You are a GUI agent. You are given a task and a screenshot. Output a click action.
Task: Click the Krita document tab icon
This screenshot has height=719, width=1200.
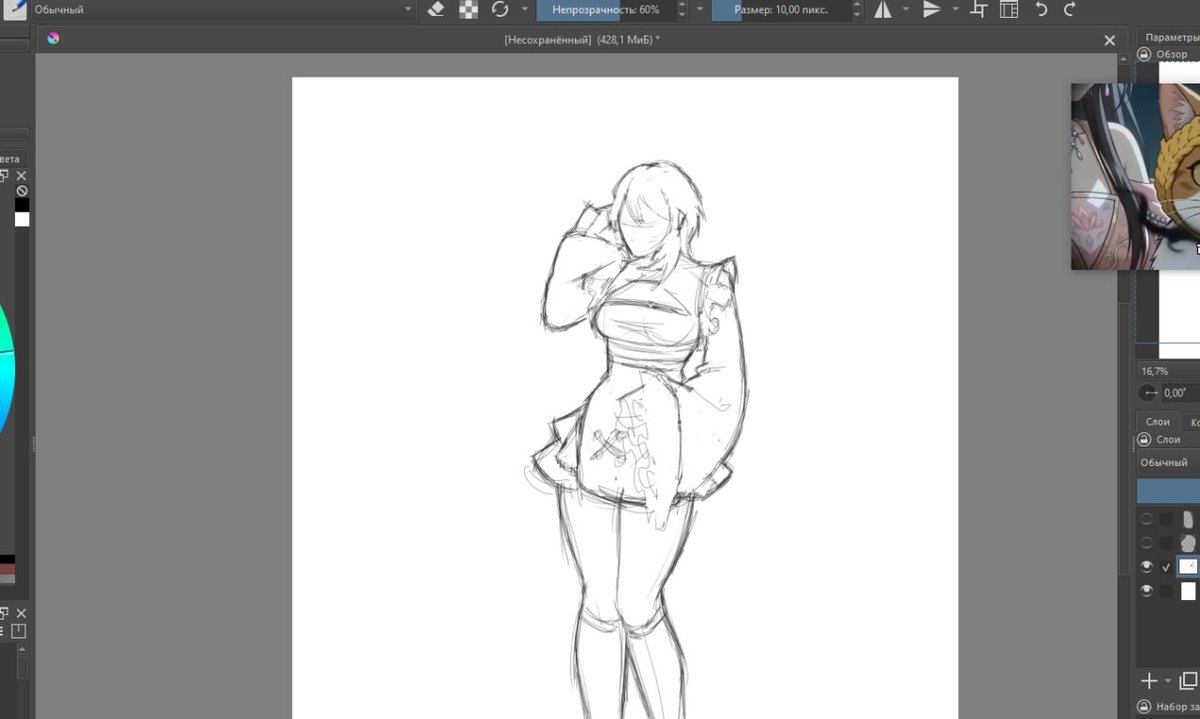tap(53, 39)
